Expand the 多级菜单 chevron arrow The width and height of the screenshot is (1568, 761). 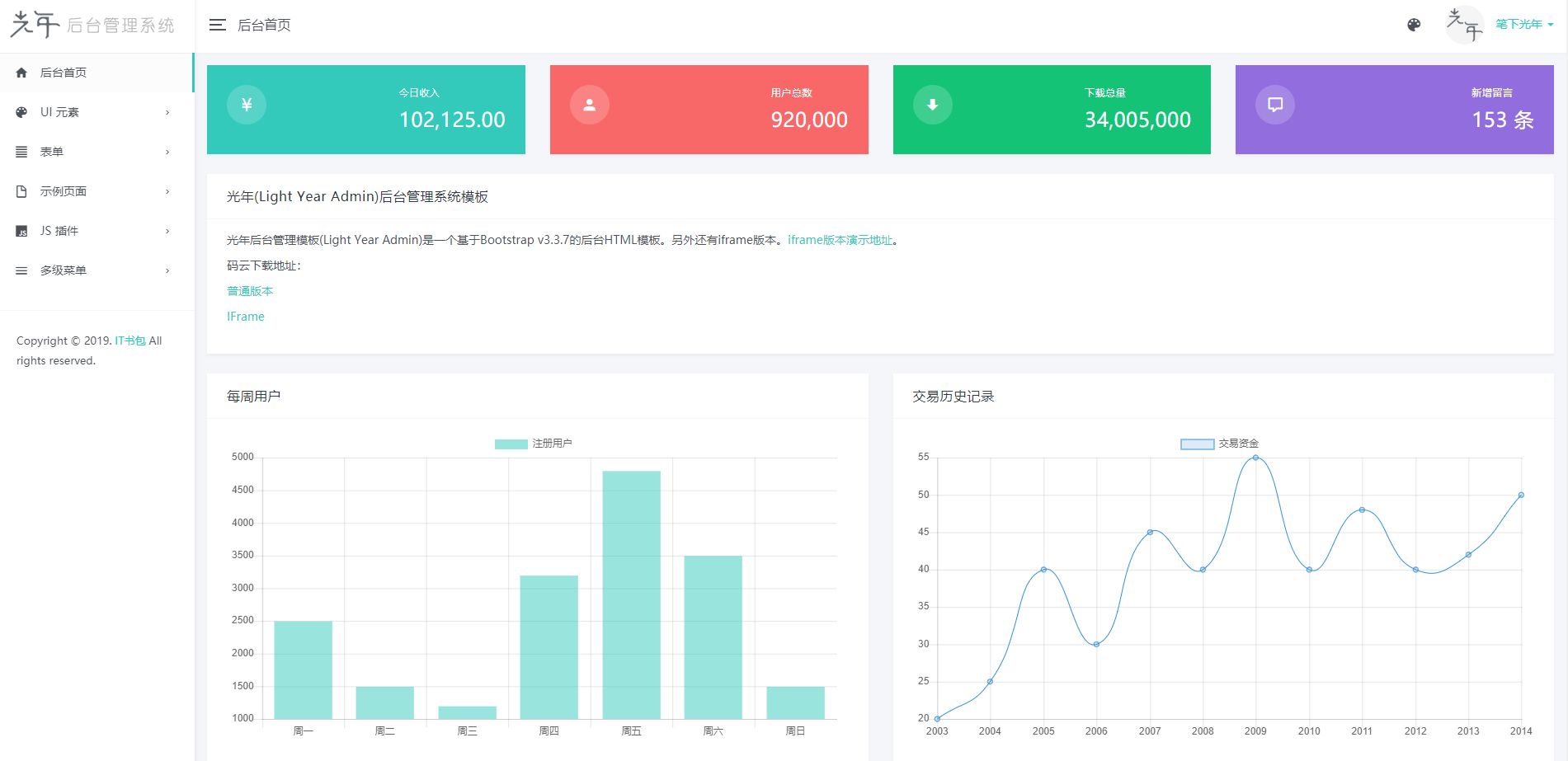pos(167,270)
